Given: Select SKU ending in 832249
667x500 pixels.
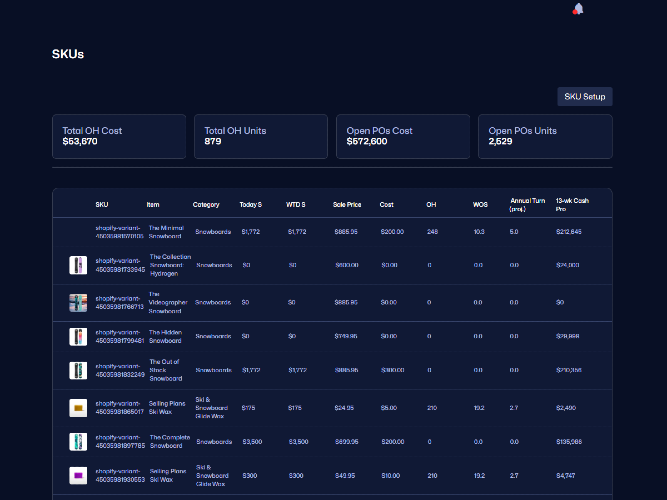Looking at the screenshot, I should pos(120,370).
